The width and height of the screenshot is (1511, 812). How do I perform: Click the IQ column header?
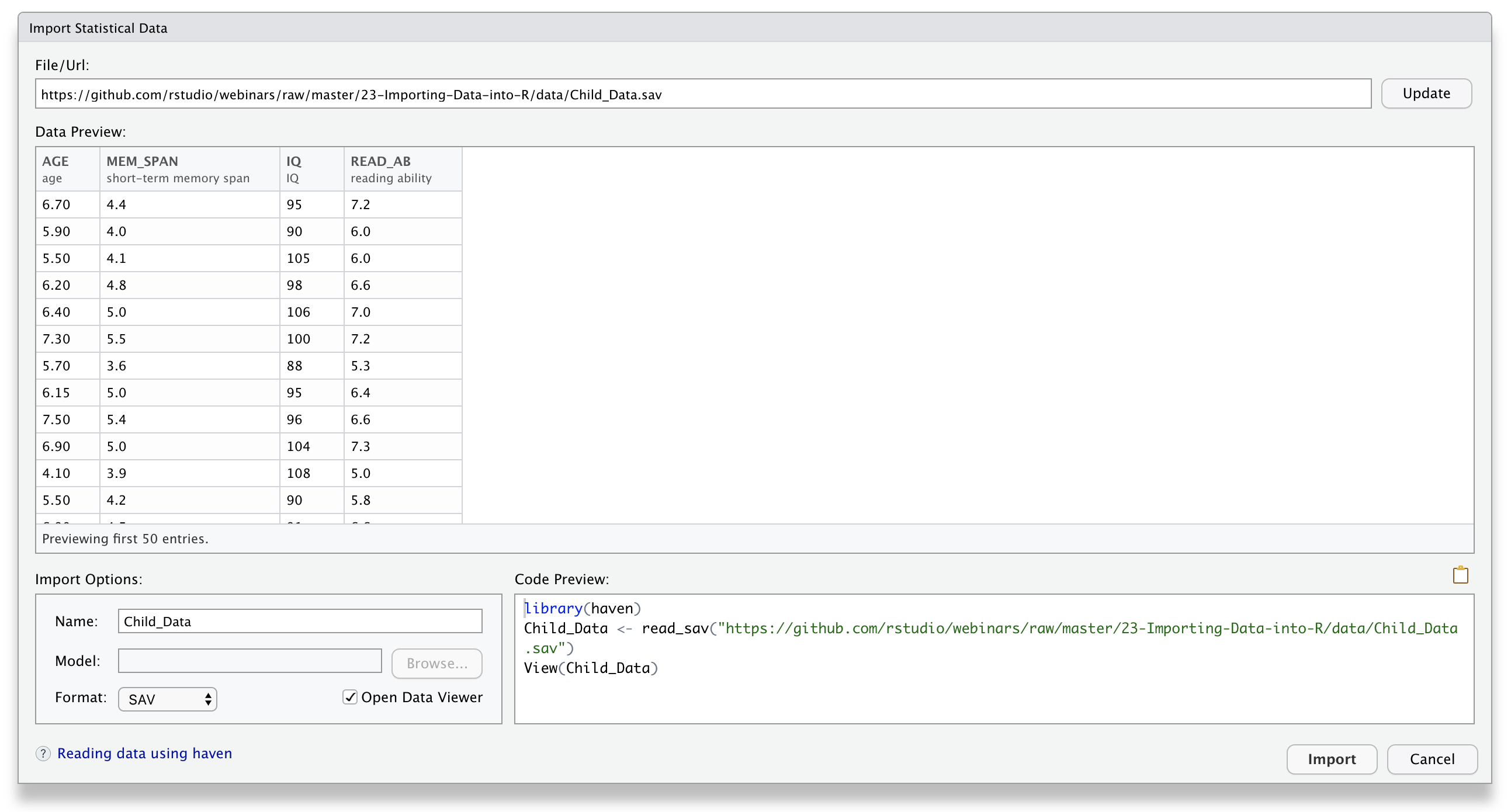(311, 169)
